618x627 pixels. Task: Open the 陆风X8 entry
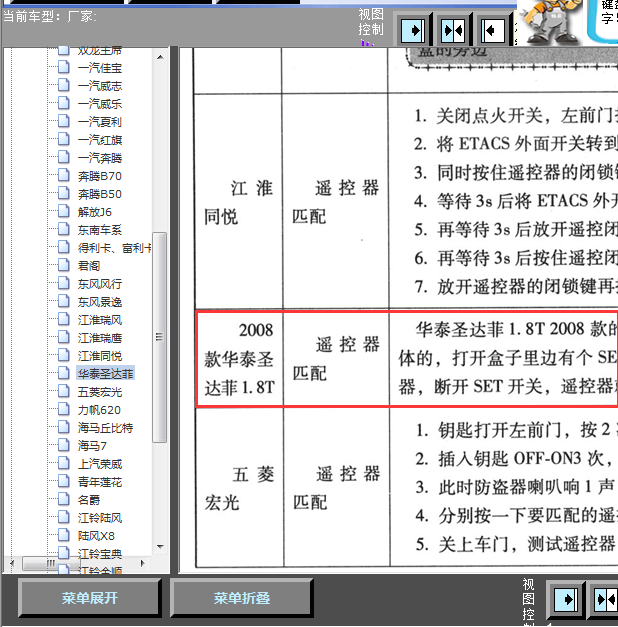pos(96,536)
